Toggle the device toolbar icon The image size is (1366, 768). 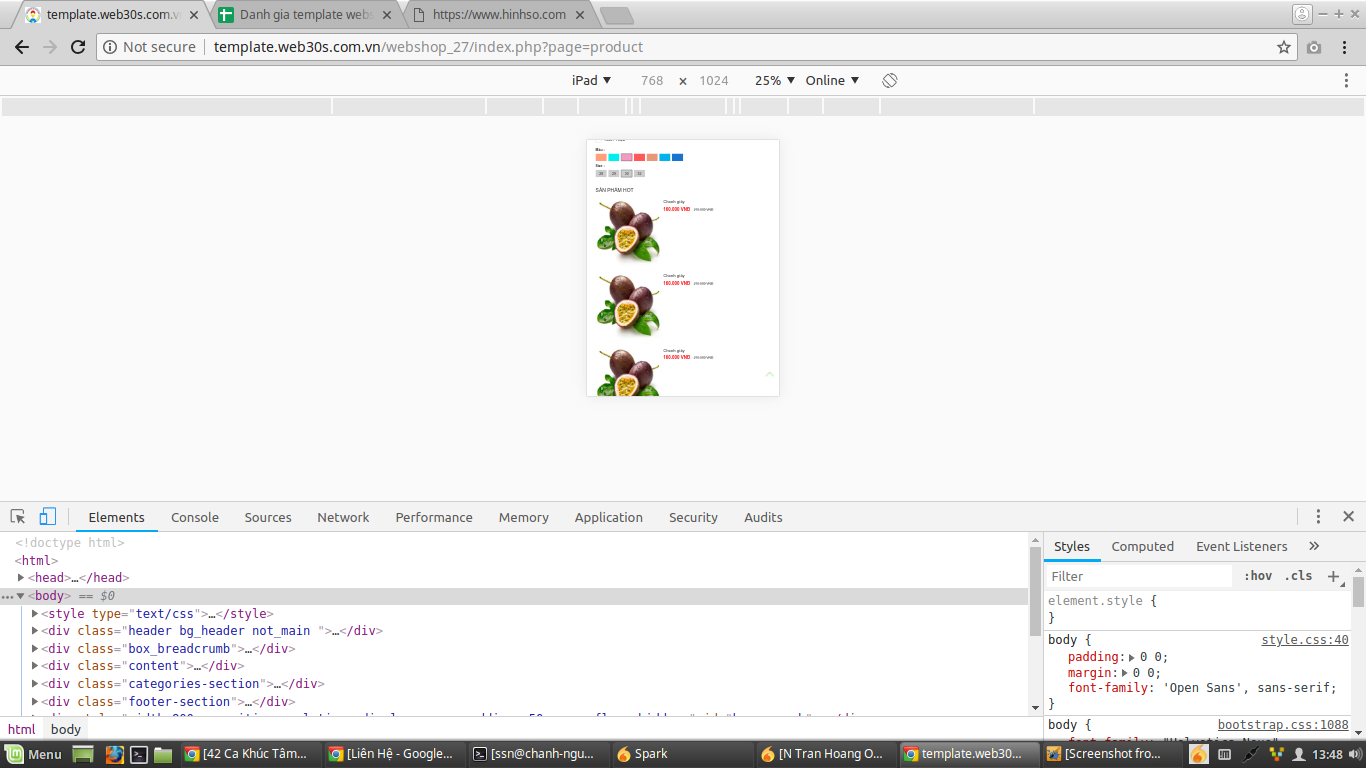point(47,517)
